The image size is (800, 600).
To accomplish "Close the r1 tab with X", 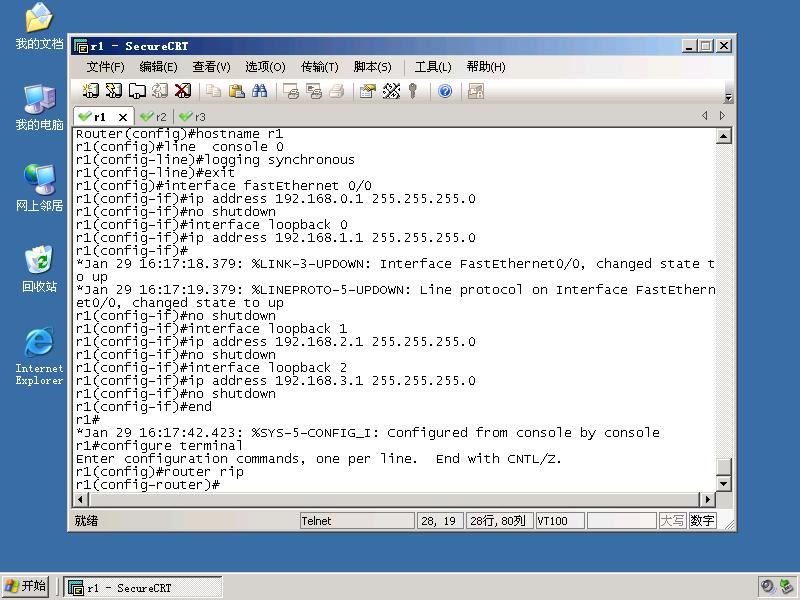I will pyautogui.click(x=122, y=117).
